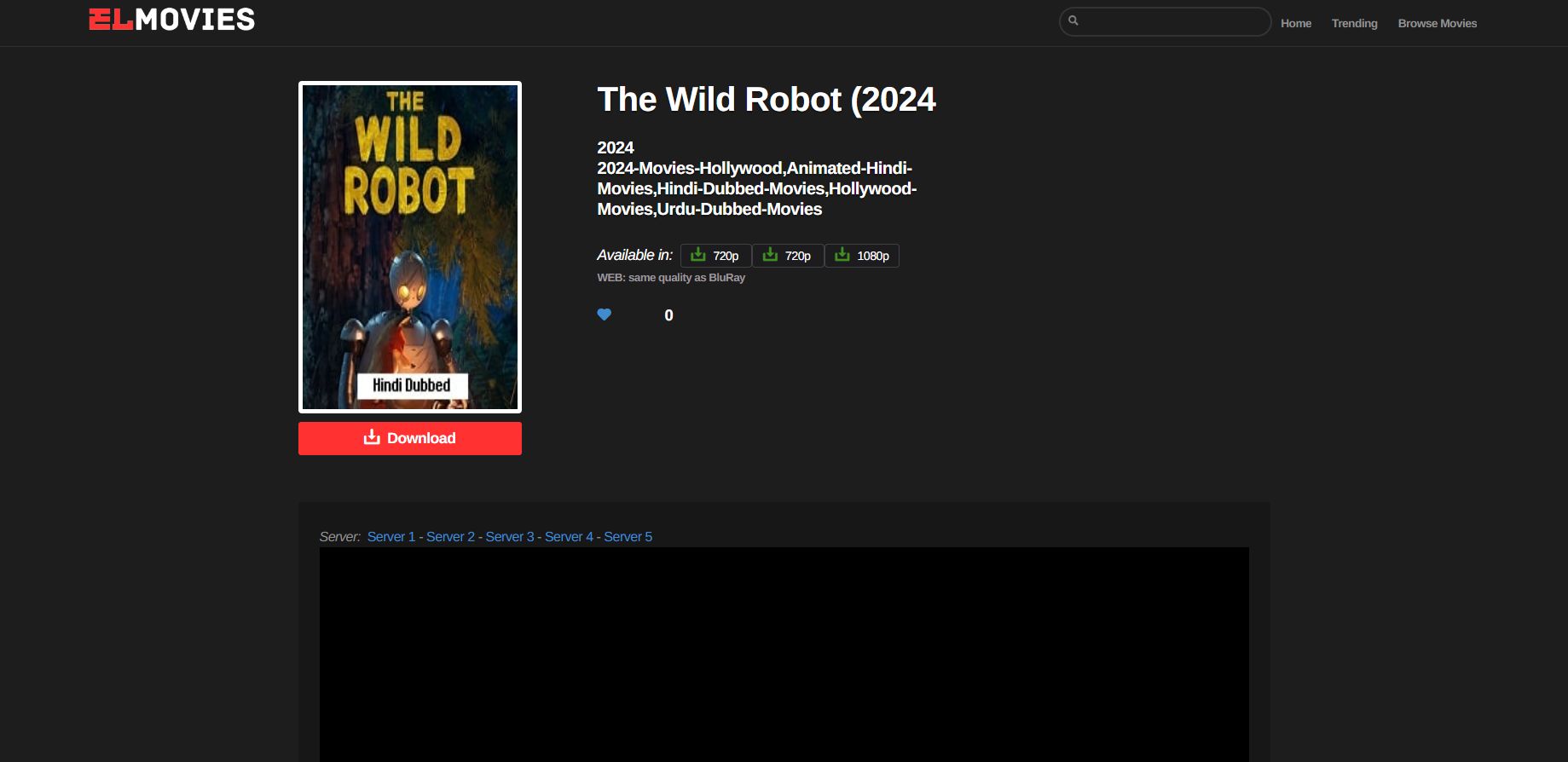Click the "WEB: same quality as BluRay" text

tap(671, 278)
